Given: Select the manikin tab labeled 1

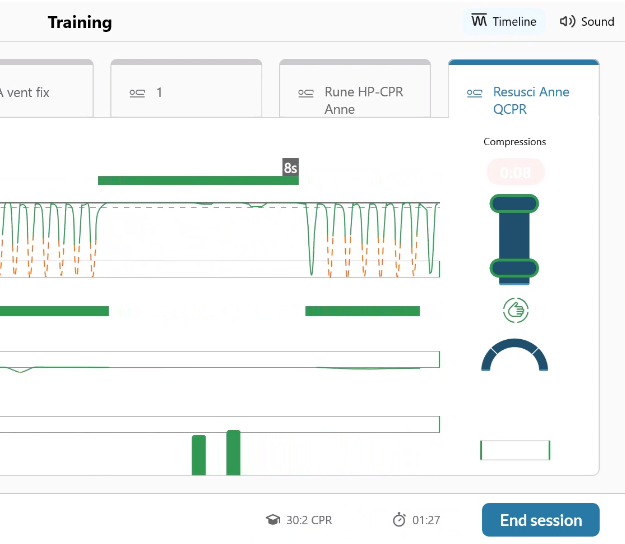Looking at the screenshot, I should pyautogui.click(x=185, y=93).
